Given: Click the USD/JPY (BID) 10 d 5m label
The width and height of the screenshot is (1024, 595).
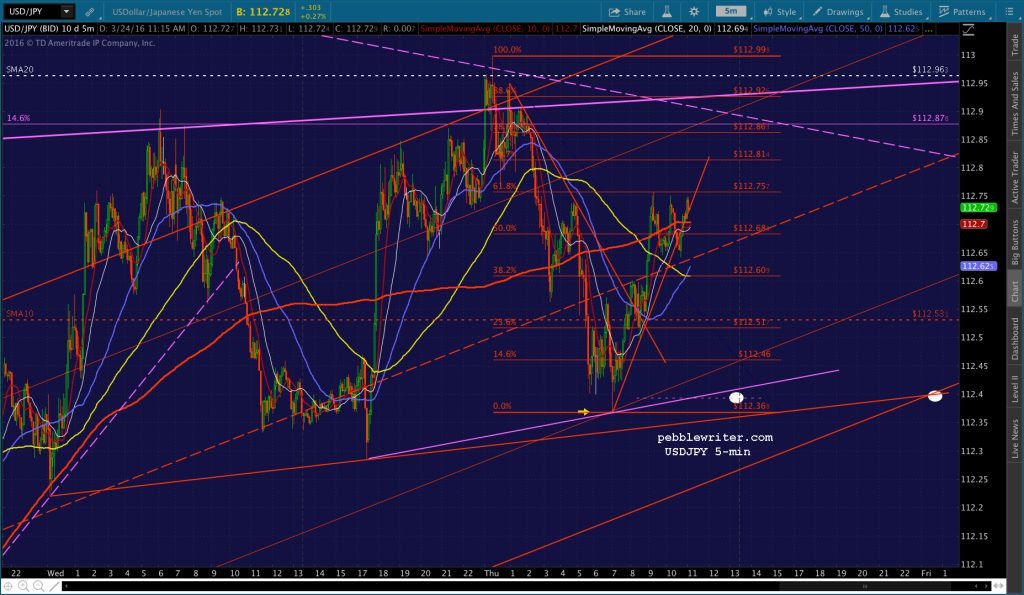Looking at the screenshot, I should (x=50, y=29).
